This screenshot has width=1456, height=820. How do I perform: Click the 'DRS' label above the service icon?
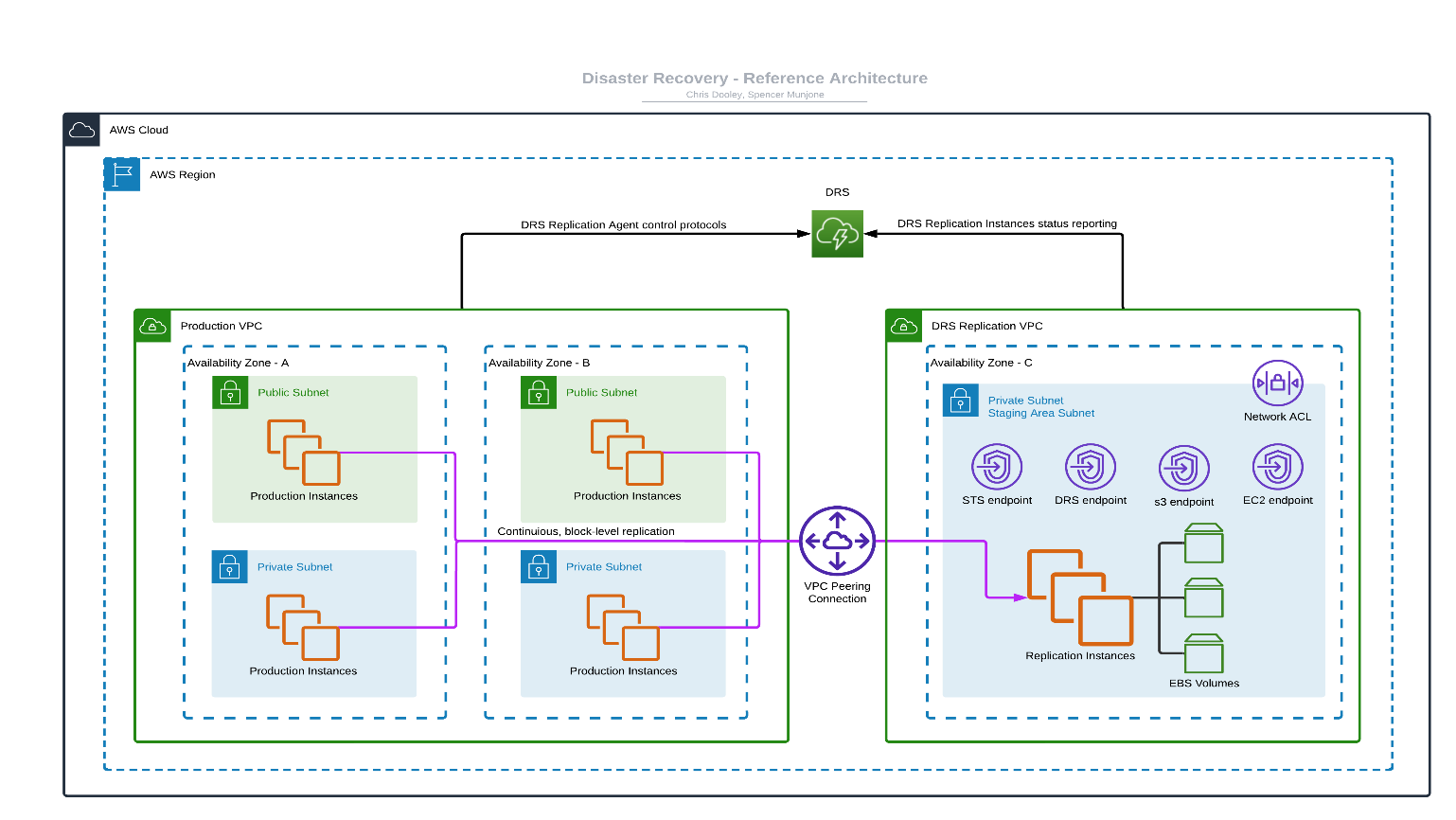(x=837, y=192)
